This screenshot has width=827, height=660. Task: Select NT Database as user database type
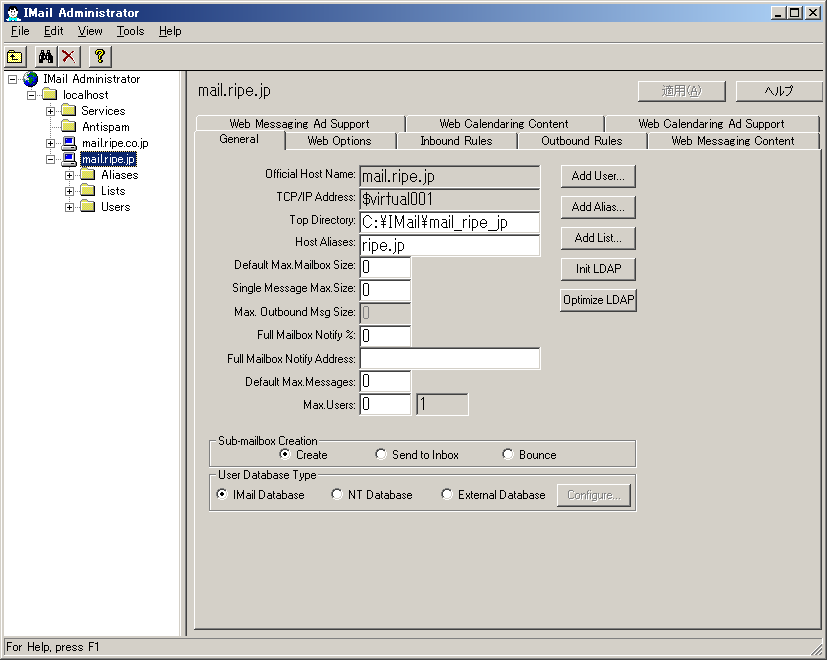click(x=337, y=494)
